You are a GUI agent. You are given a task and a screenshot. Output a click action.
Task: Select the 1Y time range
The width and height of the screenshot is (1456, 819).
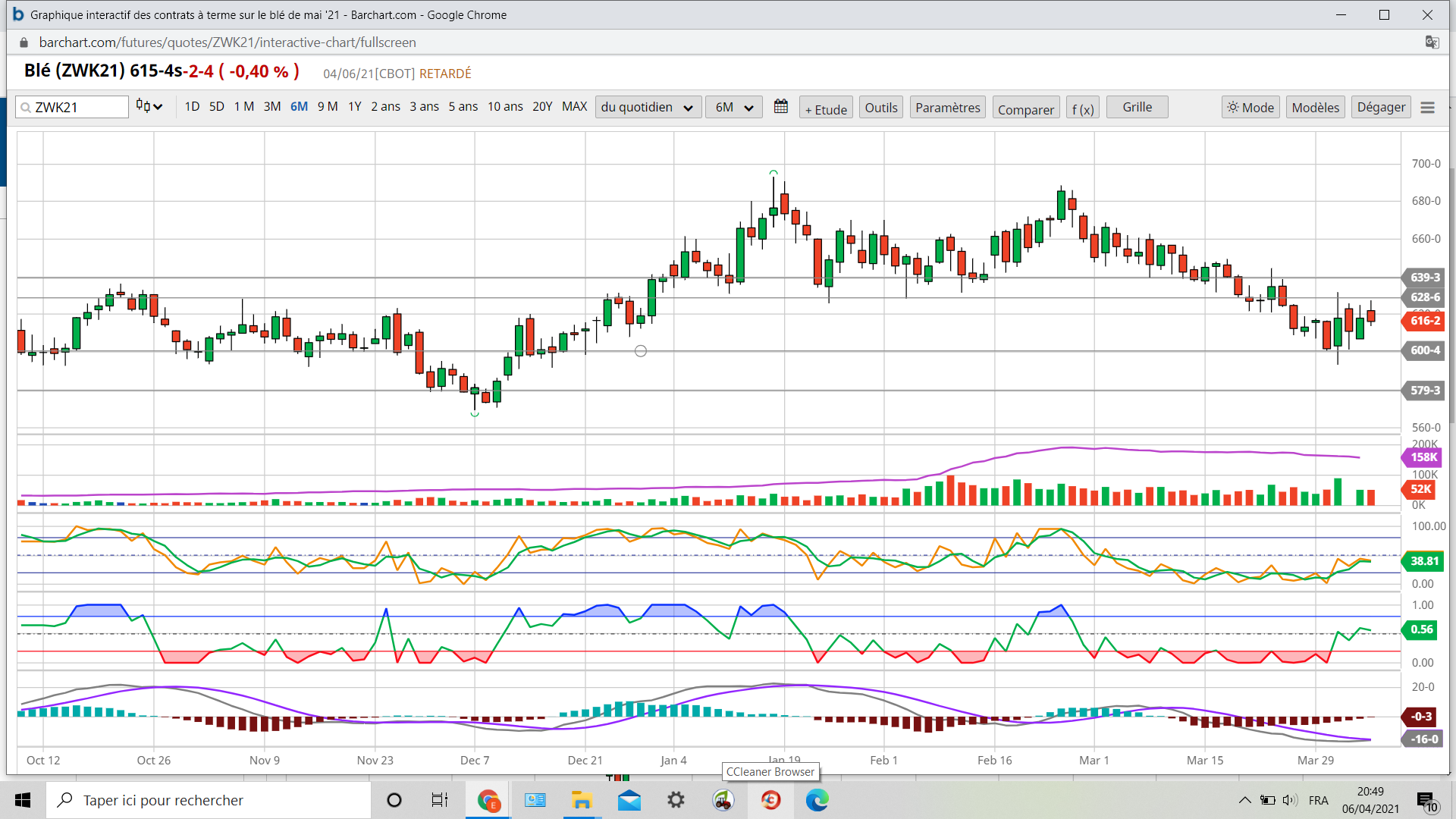(354, 107)
